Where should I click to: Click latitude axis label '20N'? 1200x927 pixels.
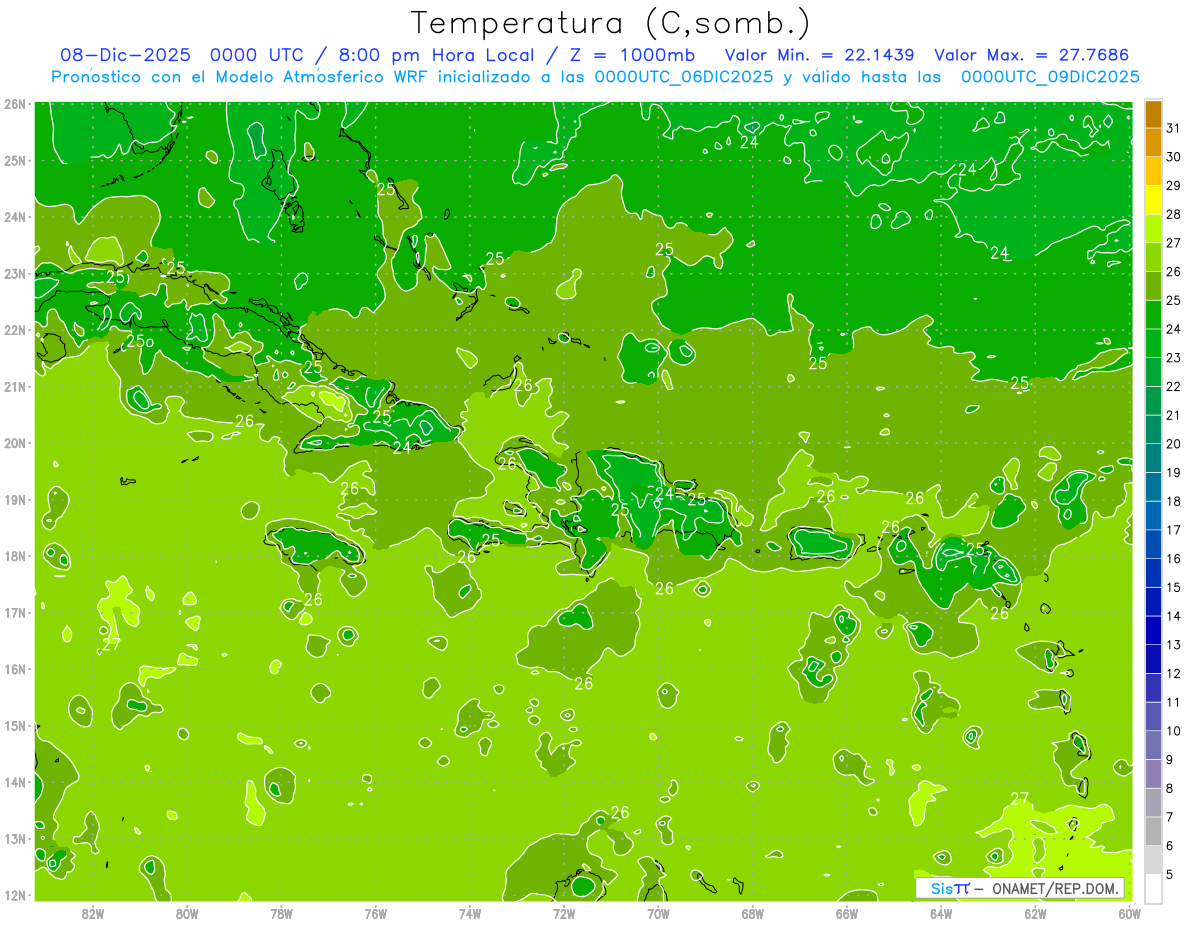[15, 443]
